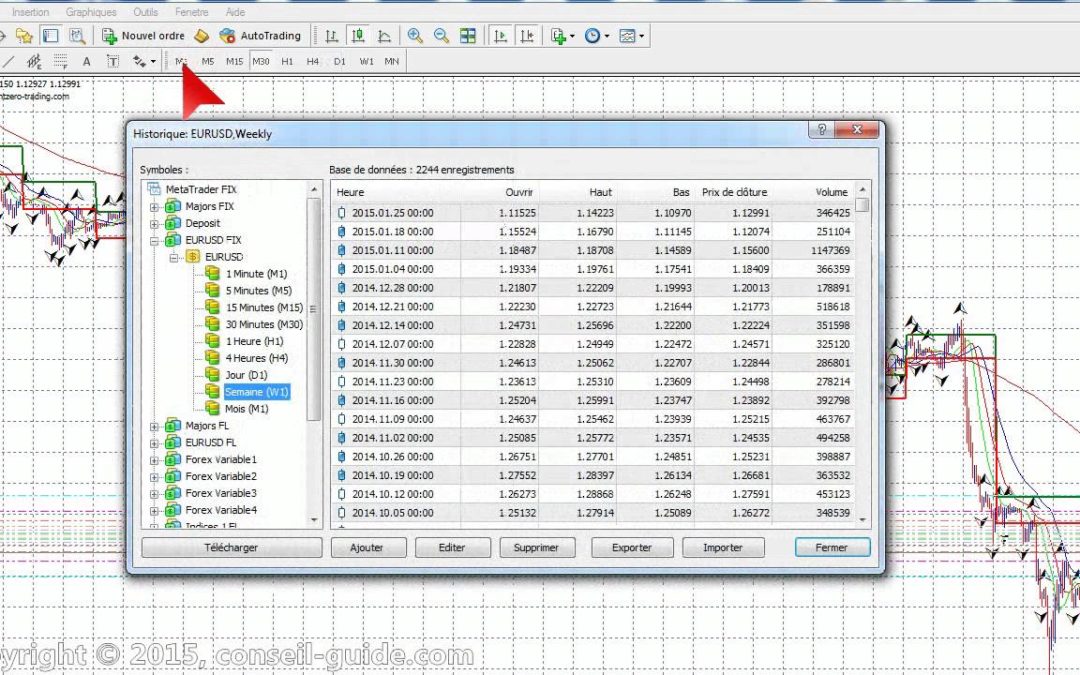
Task: Toggle the chart auto-scroll icon
Action: [501, 36]
